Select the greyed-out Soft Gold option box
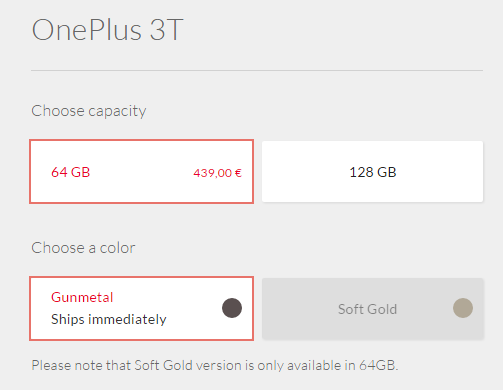This screenshot has height=390, width=503. [372, 309]
